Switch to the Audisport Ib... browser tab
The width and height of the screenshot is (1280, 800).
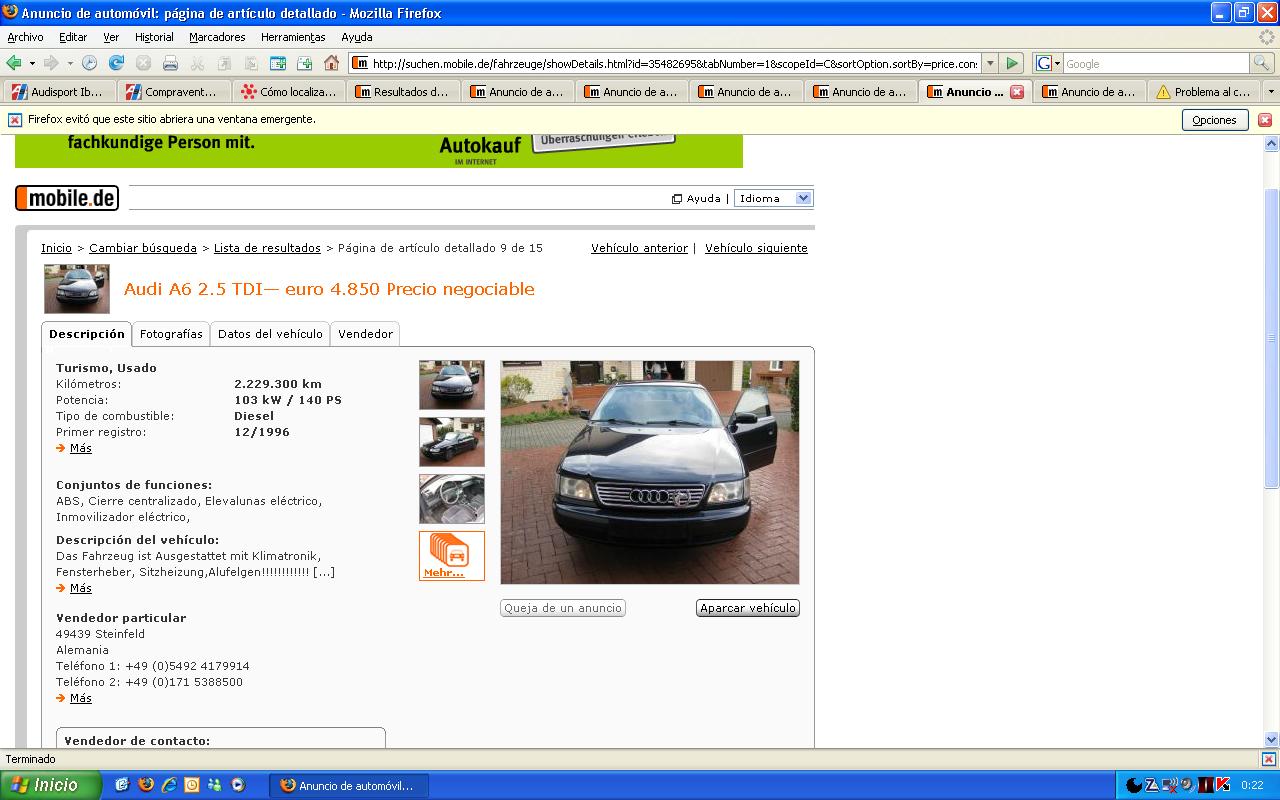coord(59,92)
